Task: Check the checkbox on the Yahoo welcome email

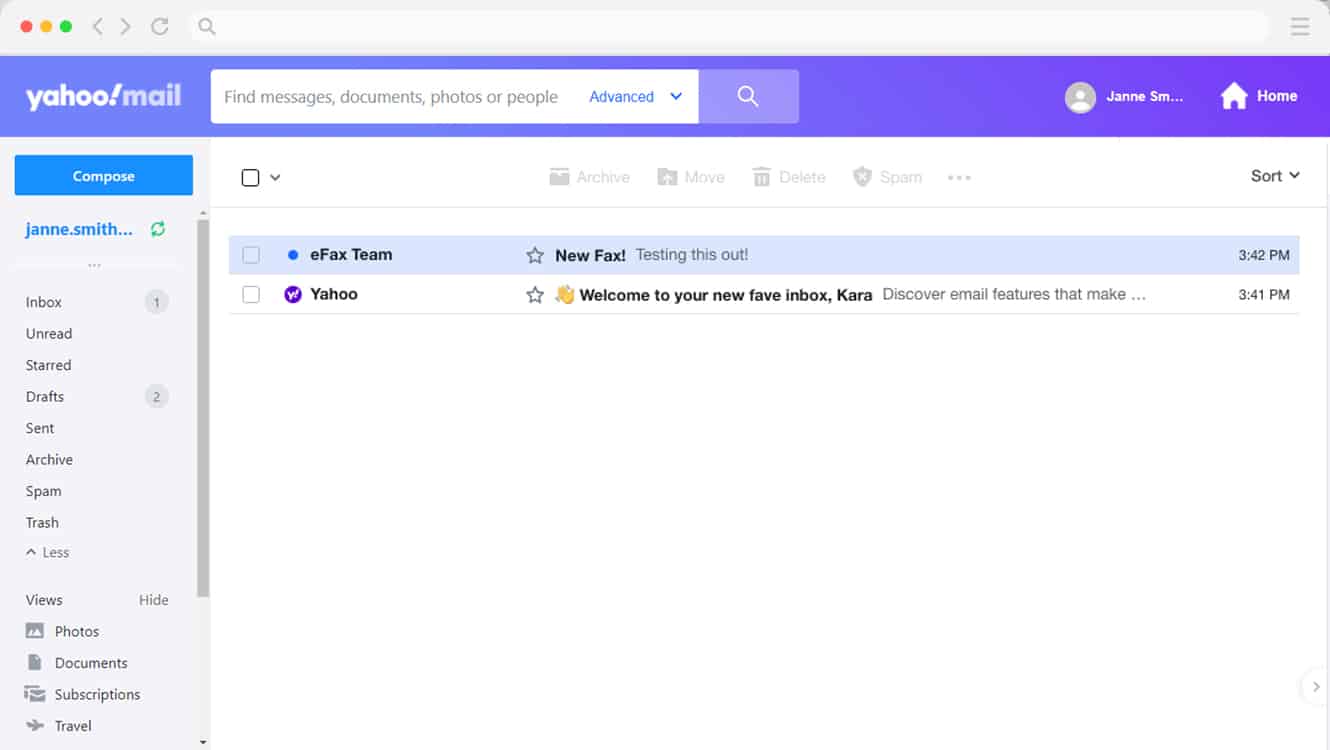Action: click(250, 294)
